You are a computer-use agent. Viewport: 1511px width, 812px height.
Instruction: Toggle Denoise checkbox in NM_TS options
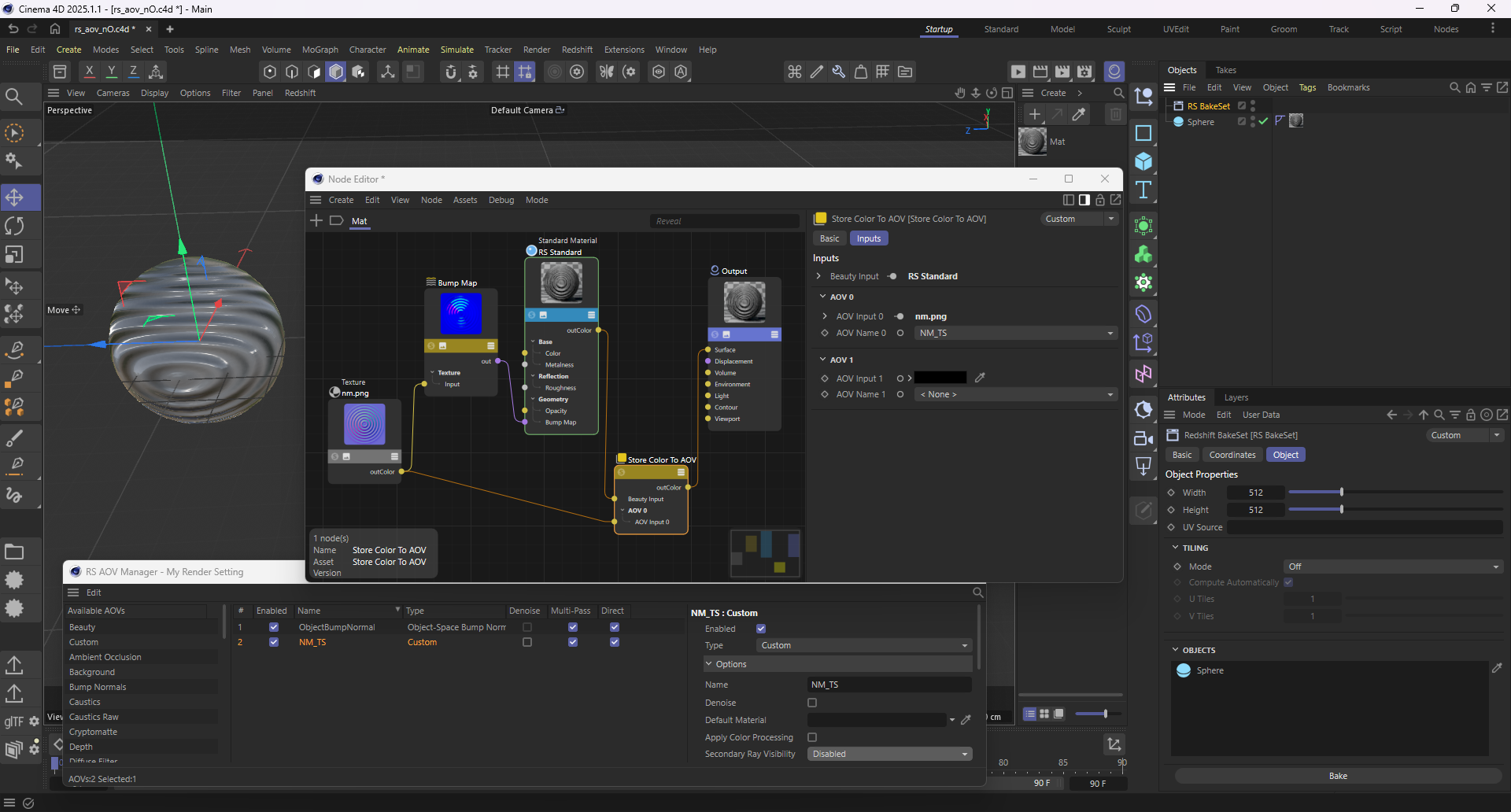tap(812, 703)
